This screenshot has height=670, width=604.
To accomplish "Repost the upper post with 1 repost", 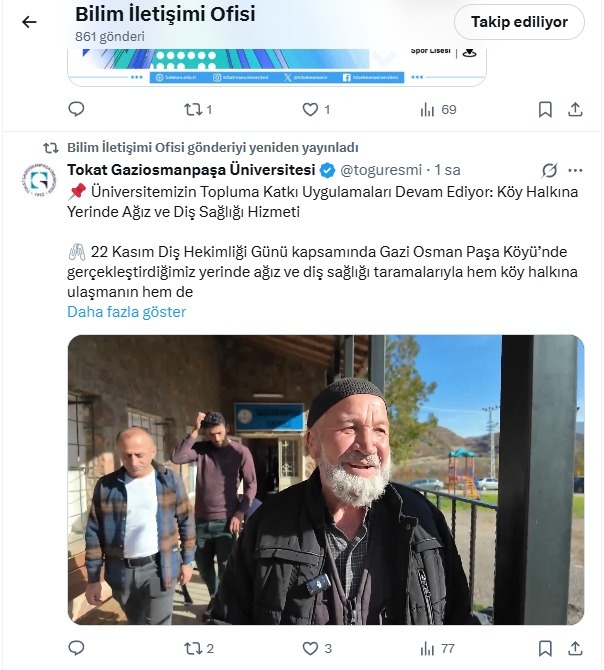I will 198,110.
